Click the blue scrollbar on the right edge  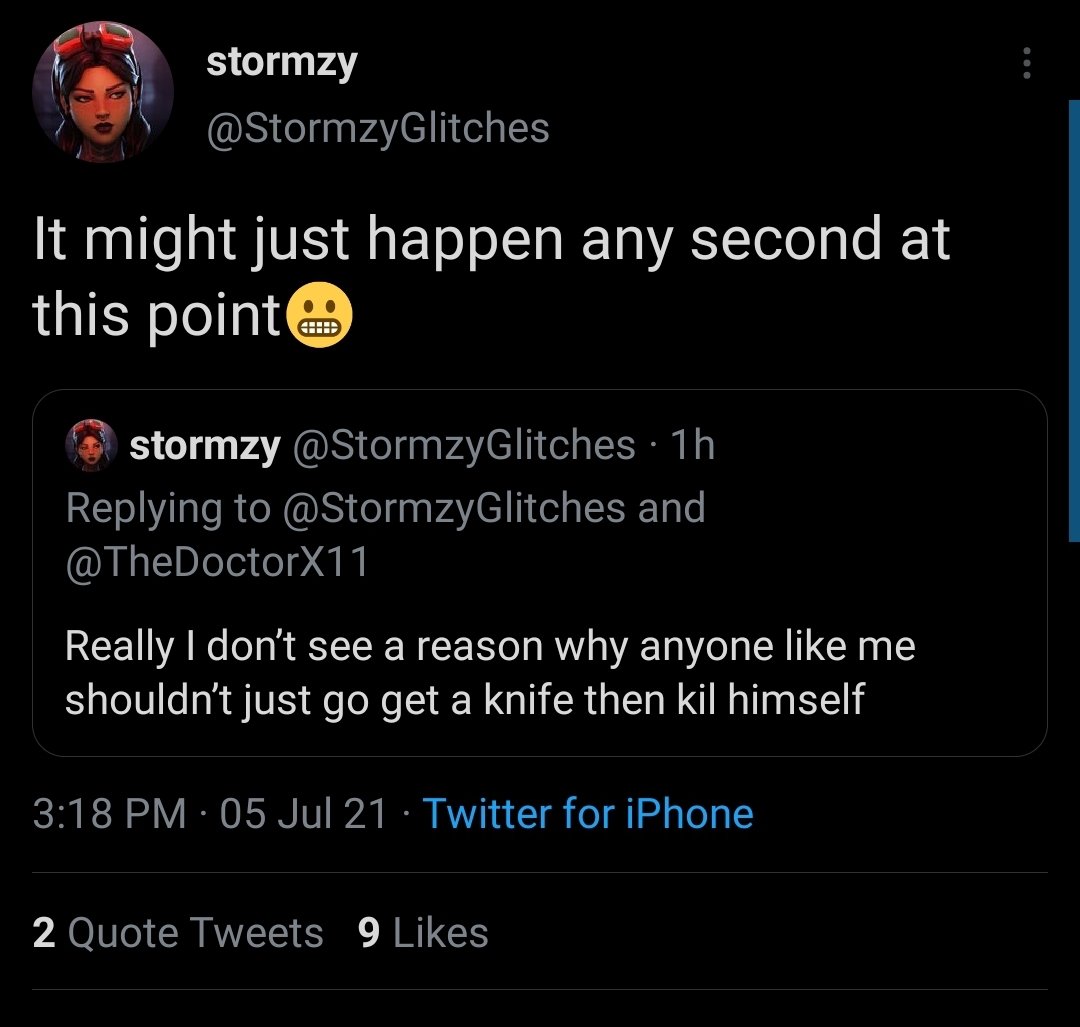1073,320
